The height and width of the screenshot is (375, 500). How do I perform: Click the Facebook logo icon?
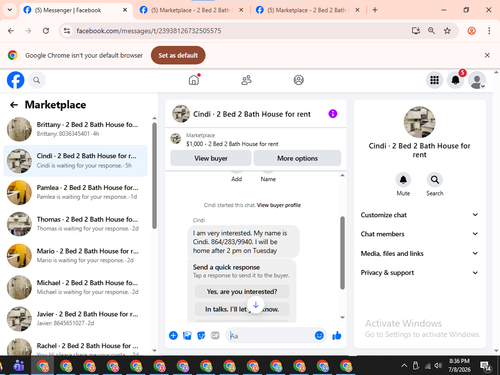point(15,80)
